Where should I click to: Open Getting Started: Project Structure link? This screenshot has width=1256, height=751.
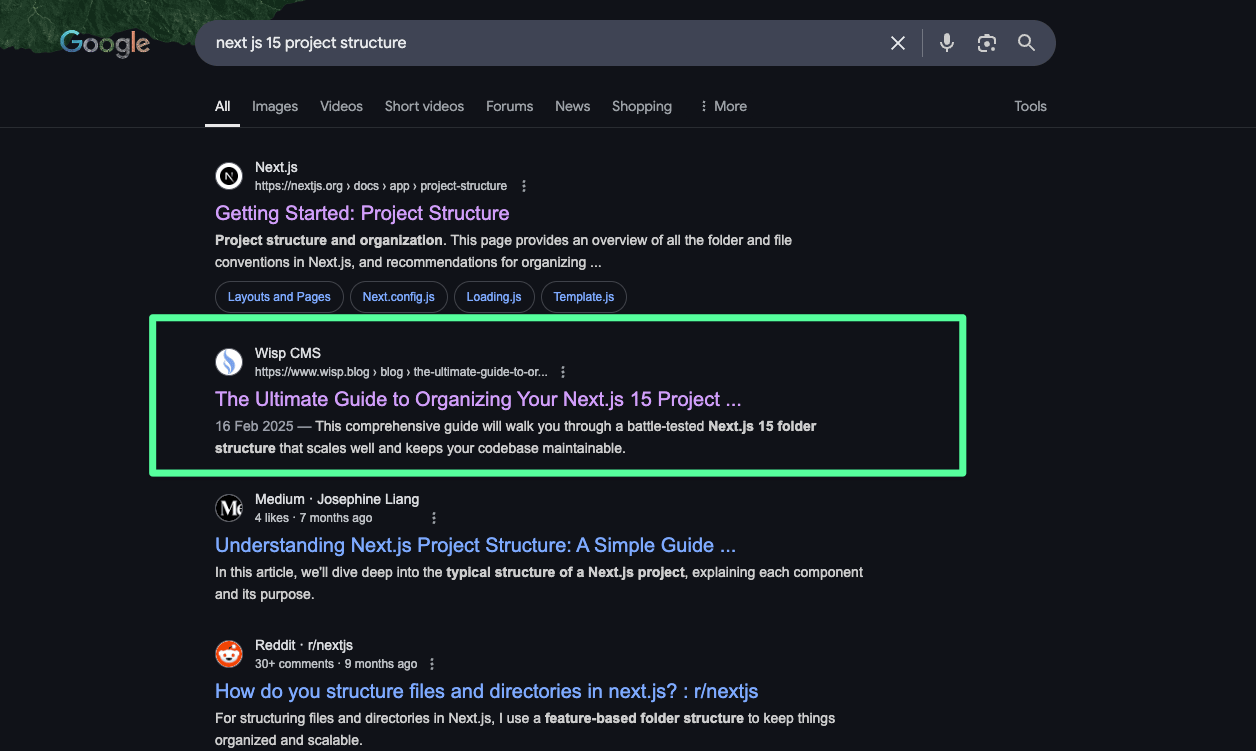(x=362, y=213)
